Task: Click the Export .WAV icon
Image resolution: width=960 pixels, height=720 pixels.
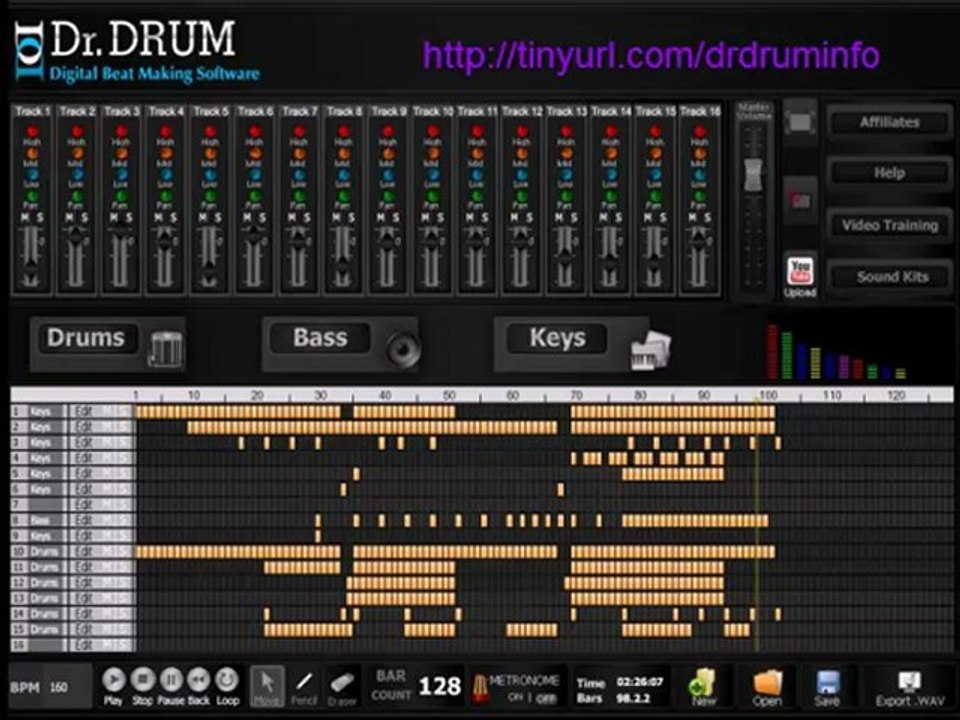Action: coord(909,681)
